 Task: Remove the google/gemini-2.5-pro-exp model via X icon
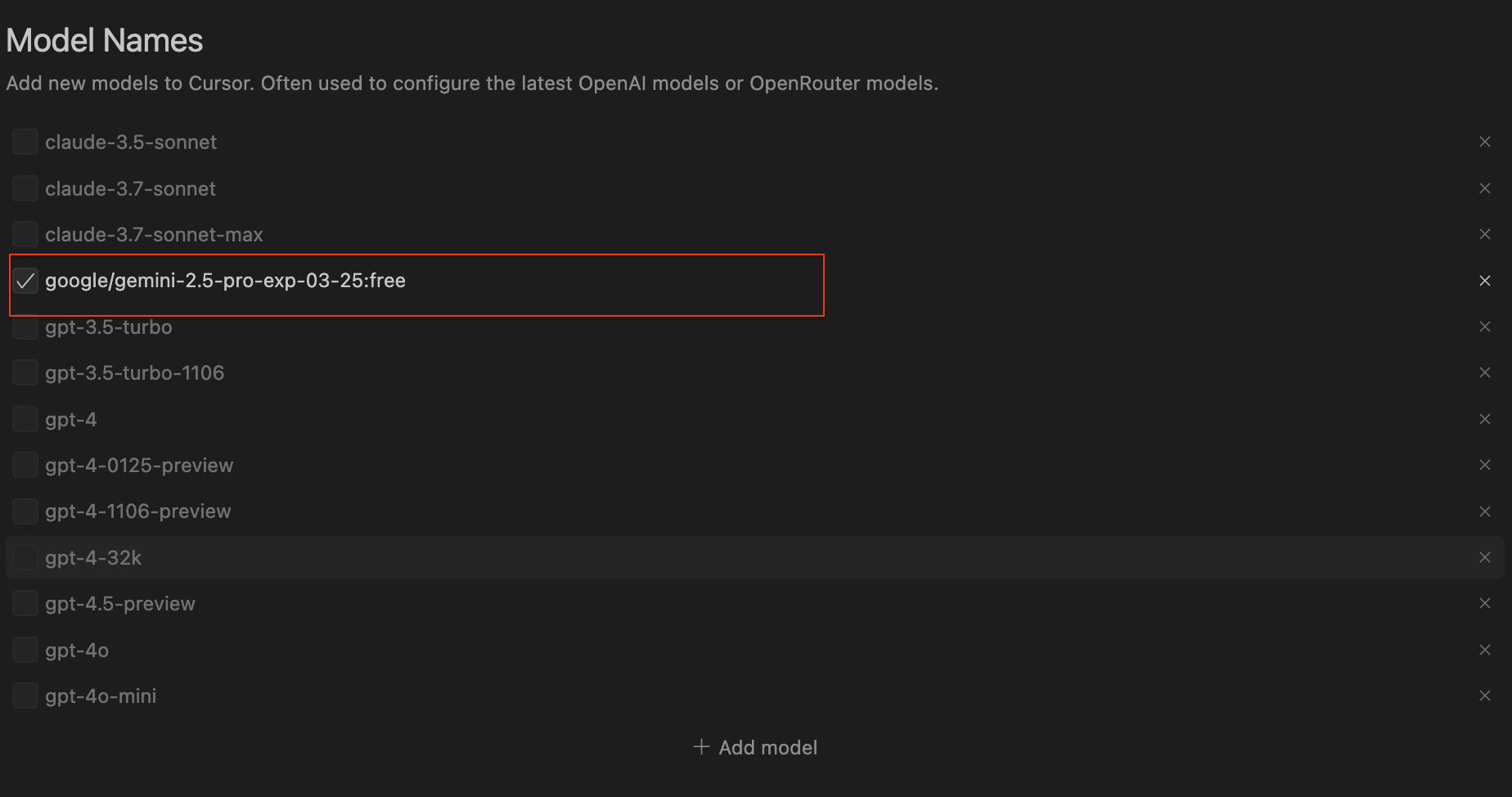(x=1485, y=281)
